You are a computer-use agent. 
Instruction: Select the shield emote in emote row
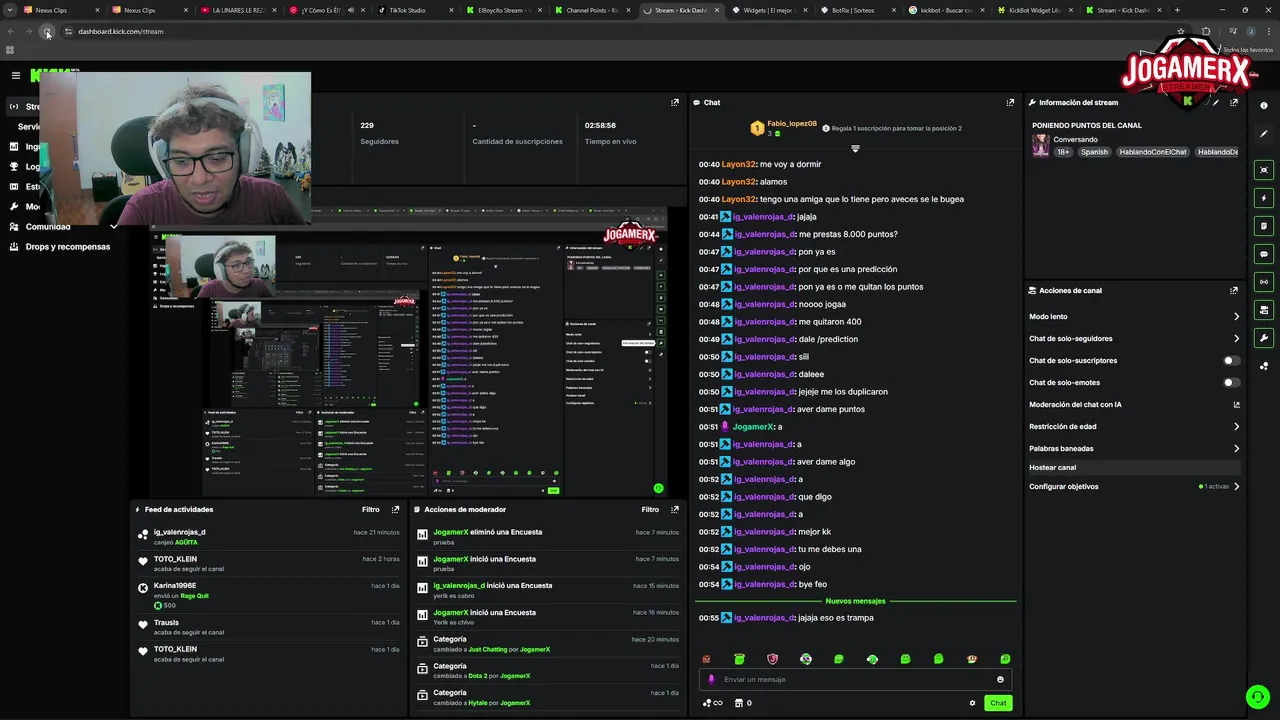coord(772,659)
